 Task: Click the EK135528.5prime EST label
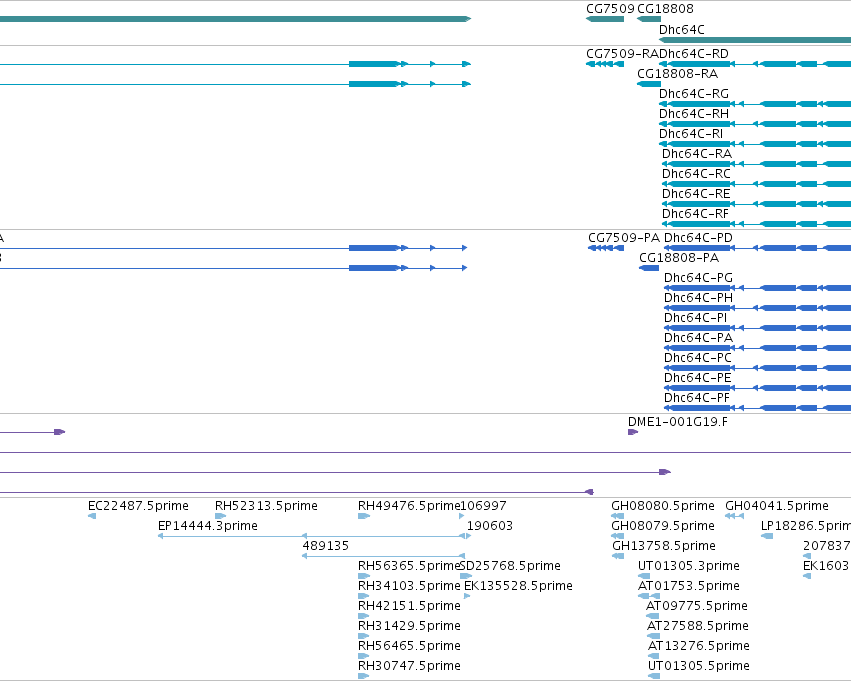tap(518, 587)
